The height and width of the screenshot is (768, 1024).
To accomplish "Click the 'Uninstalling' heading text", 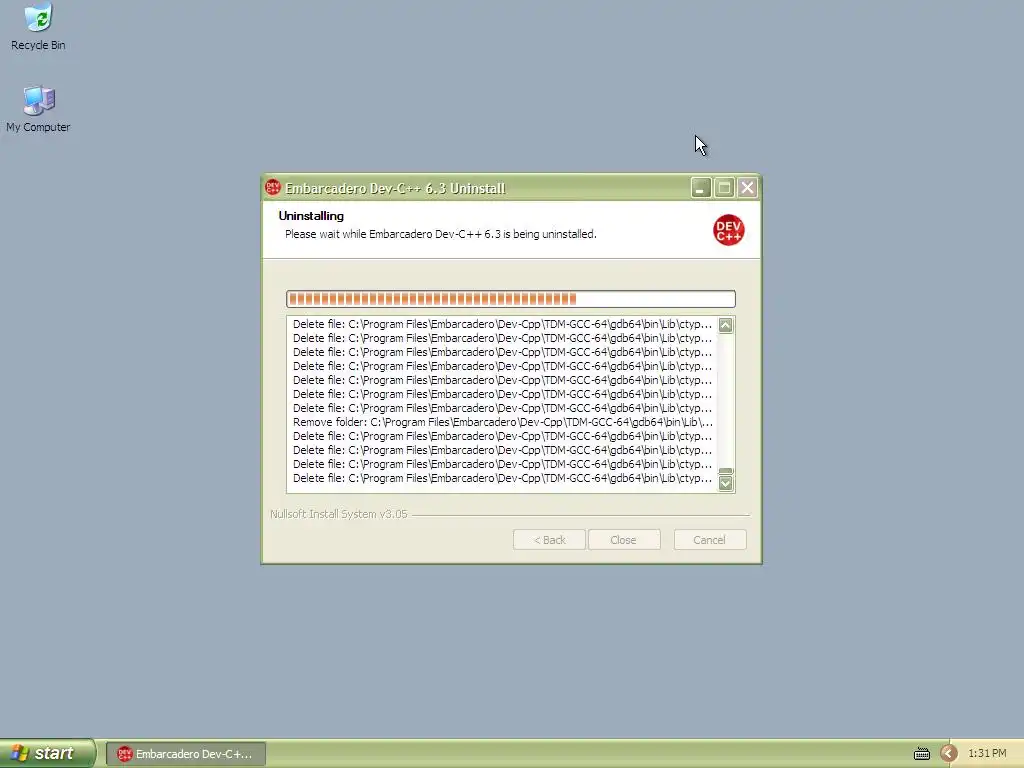I will (x=311, y=216).
